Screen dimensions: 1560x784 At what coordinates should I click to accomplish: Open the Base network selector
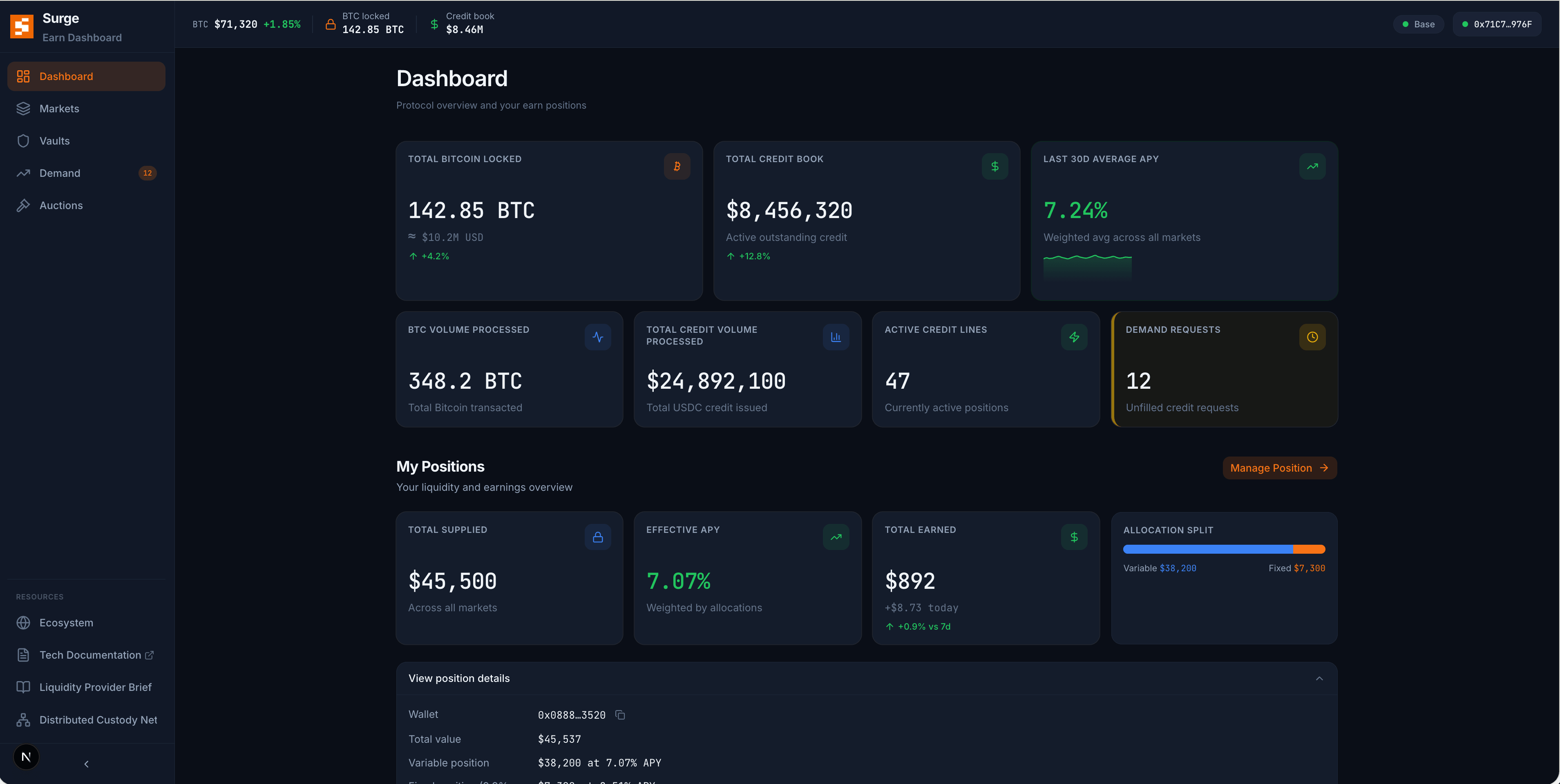(x=1418, y=24)
